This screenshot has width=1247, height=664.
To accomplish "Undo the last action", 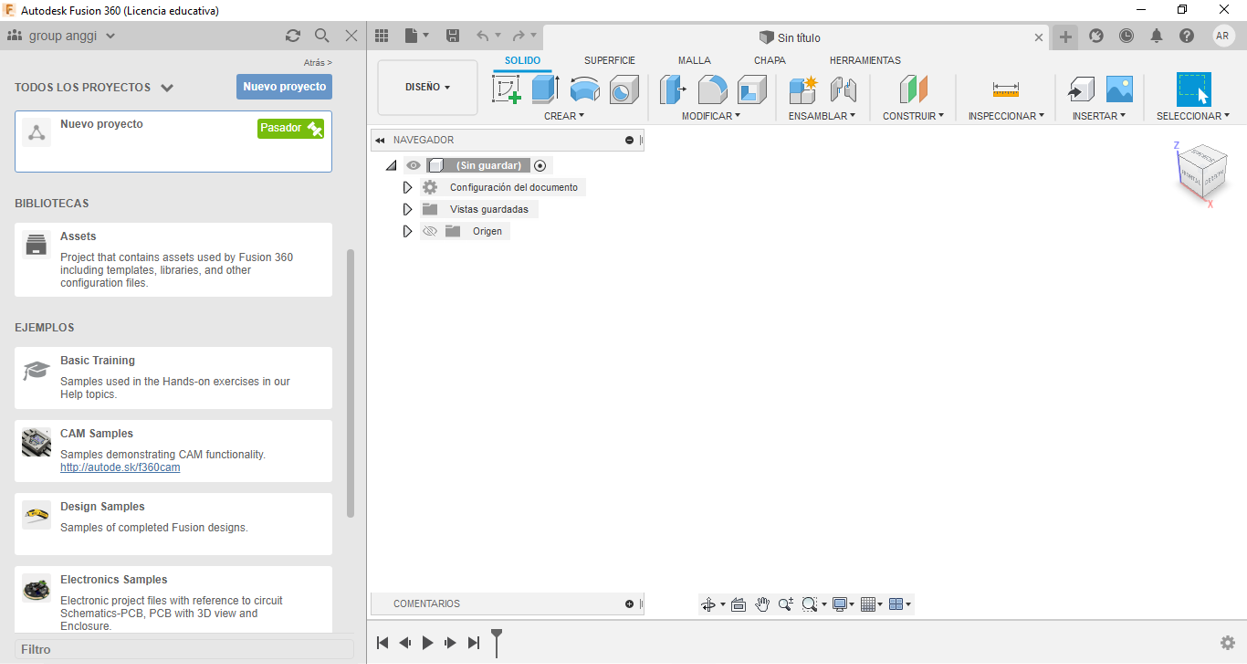I will (483, 36).
